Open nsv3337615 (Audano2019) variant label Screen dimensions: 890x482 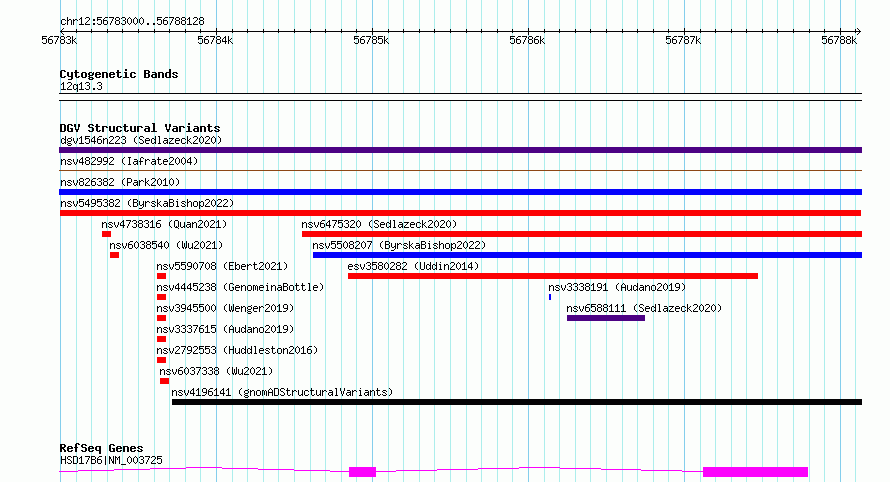tap(225, 329)
